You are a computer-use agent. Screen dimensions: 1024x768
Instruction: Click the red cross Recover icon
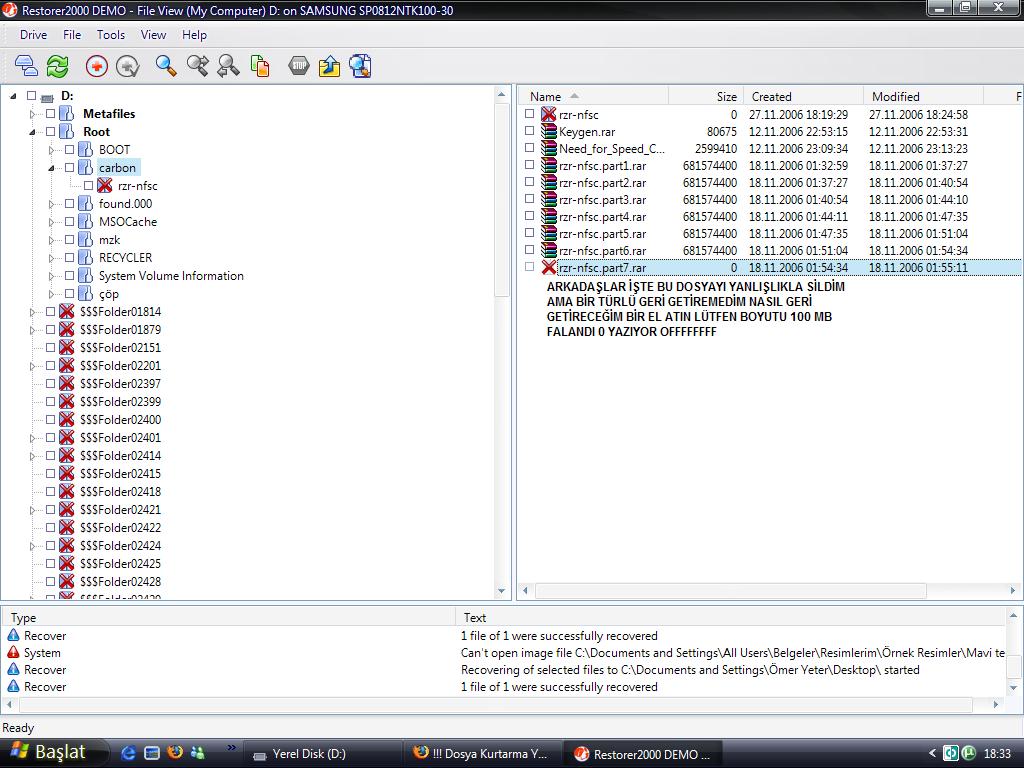[97, 66]
